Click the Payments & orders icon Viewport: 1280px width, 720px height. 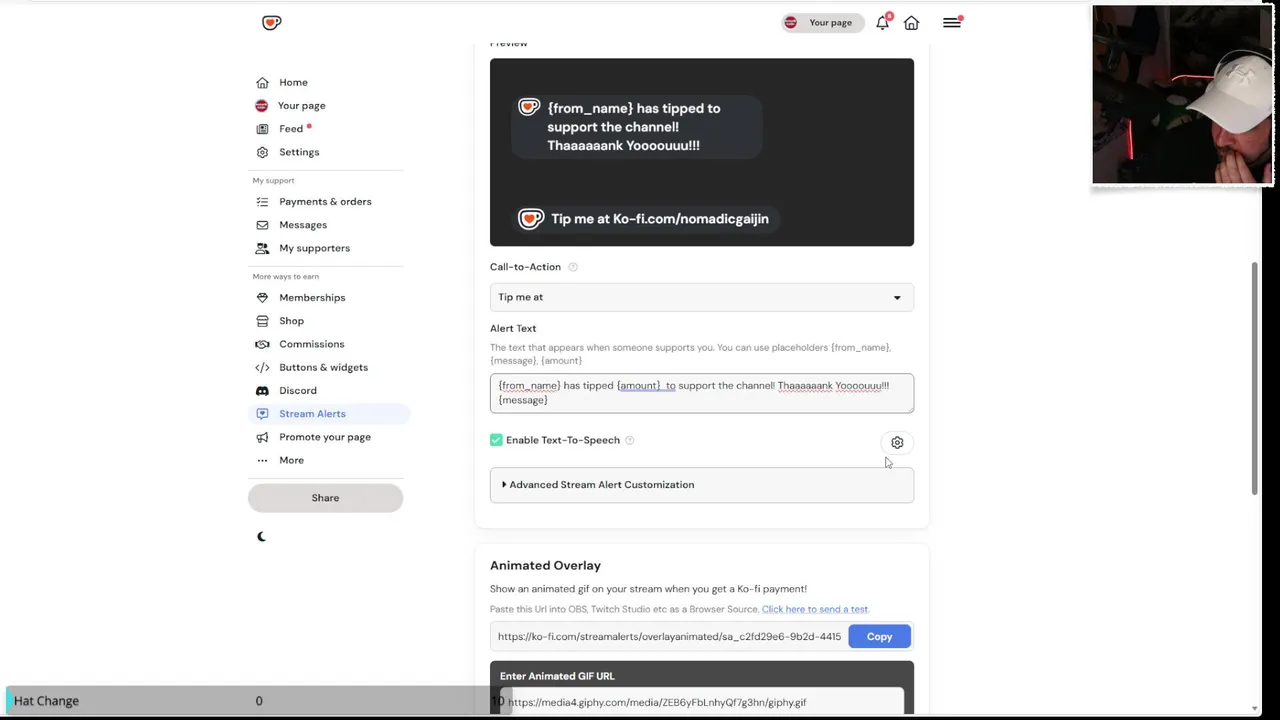[262, 201]
